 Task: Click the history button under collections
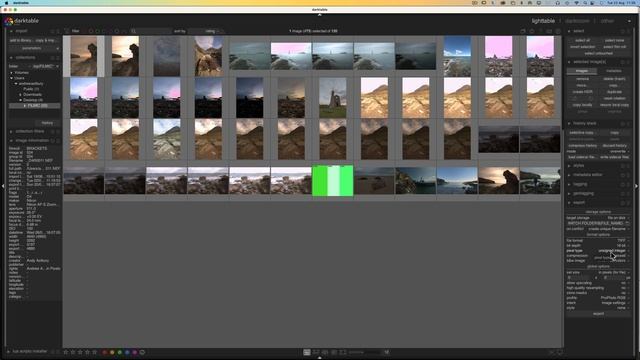(x=47, y=123)
